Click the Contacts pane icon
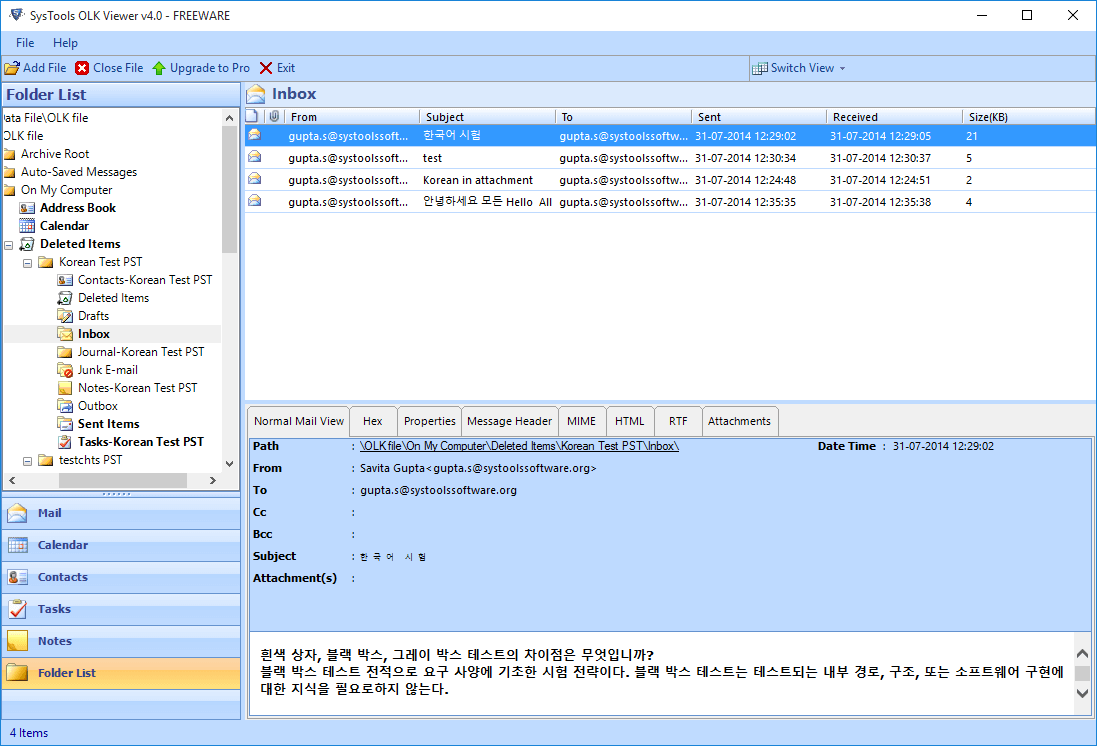Image resolution: width=1097 pixels, height=746 pixels. pyautogui.click(x=17, y=577)
